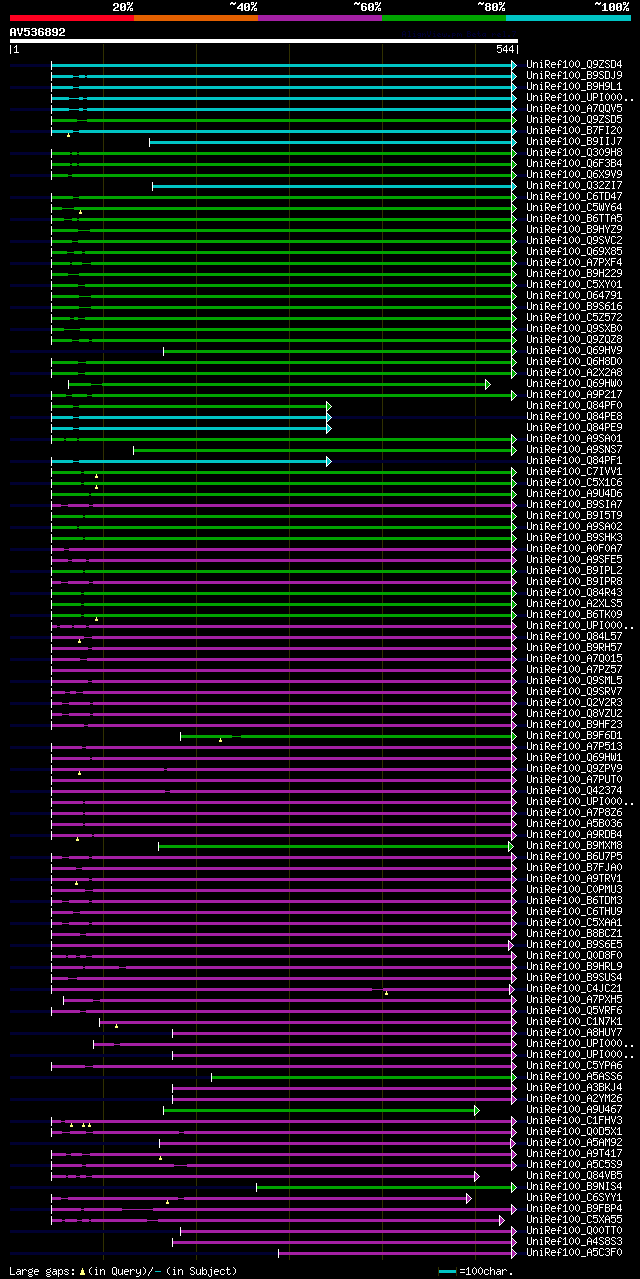The image size is (640, 1279).
Task: Click the short cyan bar for Q84PE8
Action: [x=190, y=417]
